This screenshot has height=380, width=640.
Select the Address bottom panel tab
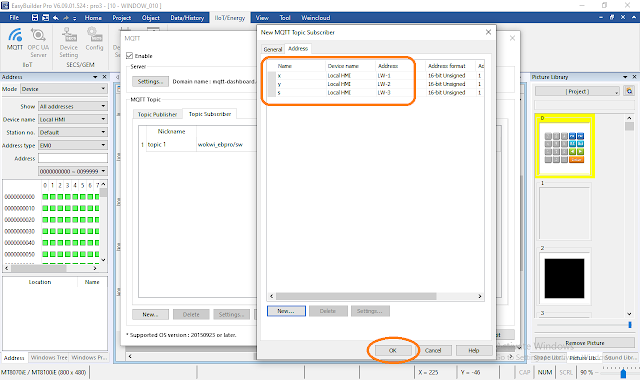[14, 358]
